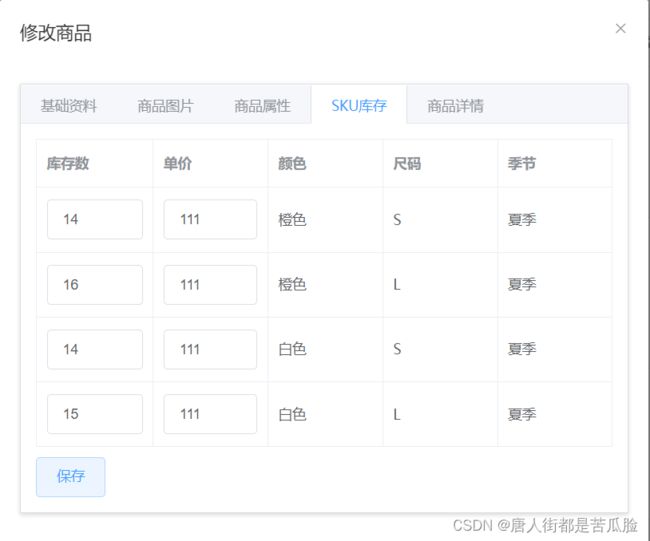Select price input in the 白色 L row
The width and height of the screenshot is (650, 541).
tap(210, 414)
